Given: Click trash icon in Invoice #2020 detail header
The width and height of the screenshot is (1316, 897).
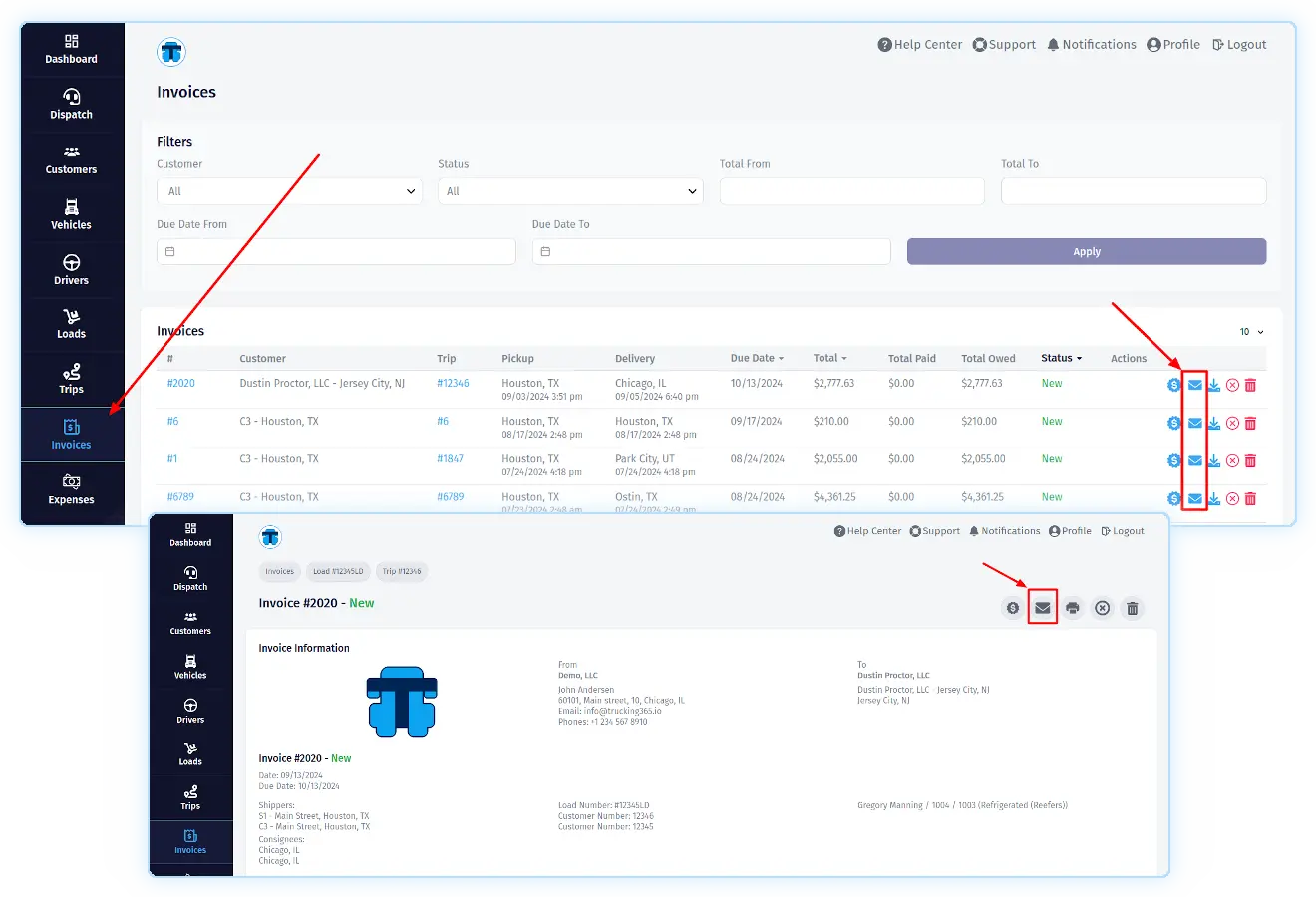Looking at the screenshot, I should pos(1132,608).
